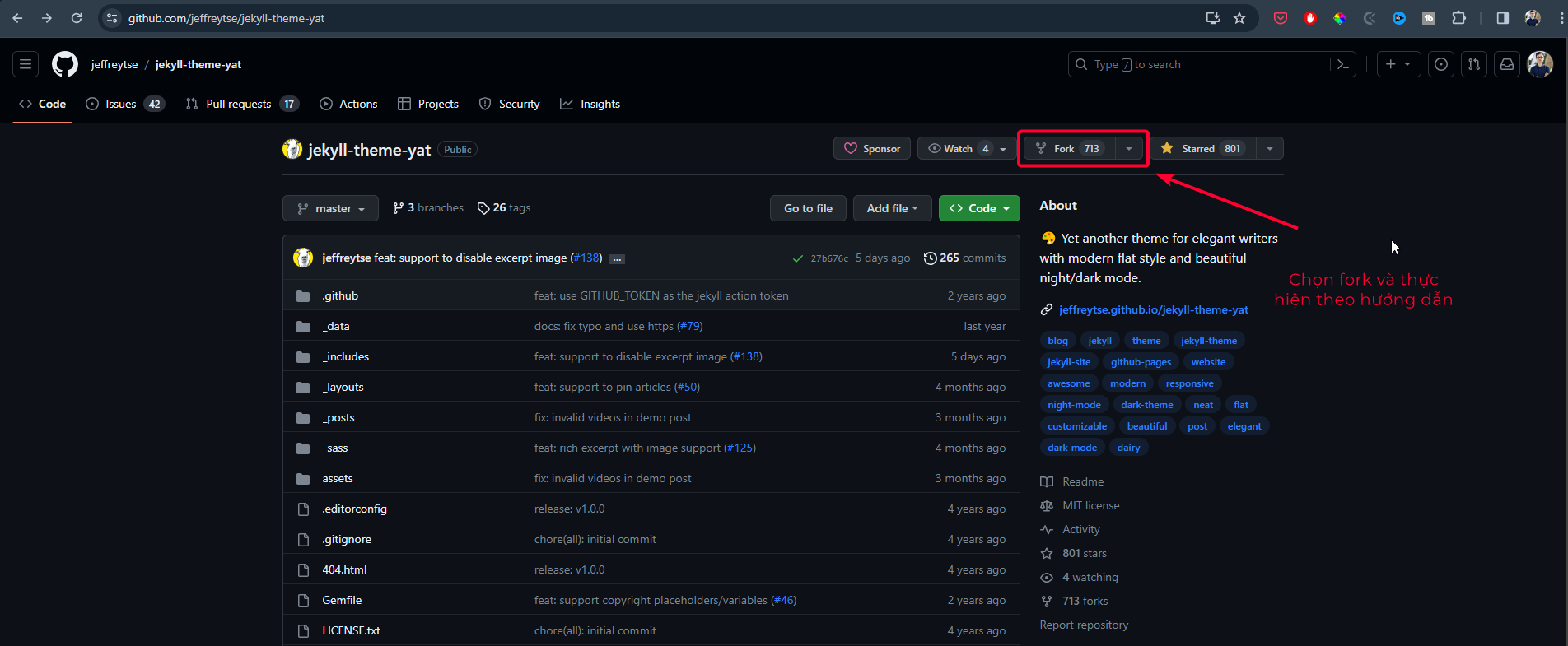View the 3 branches link
Viewport: 1568px width, 646px height.
point(428,208)
